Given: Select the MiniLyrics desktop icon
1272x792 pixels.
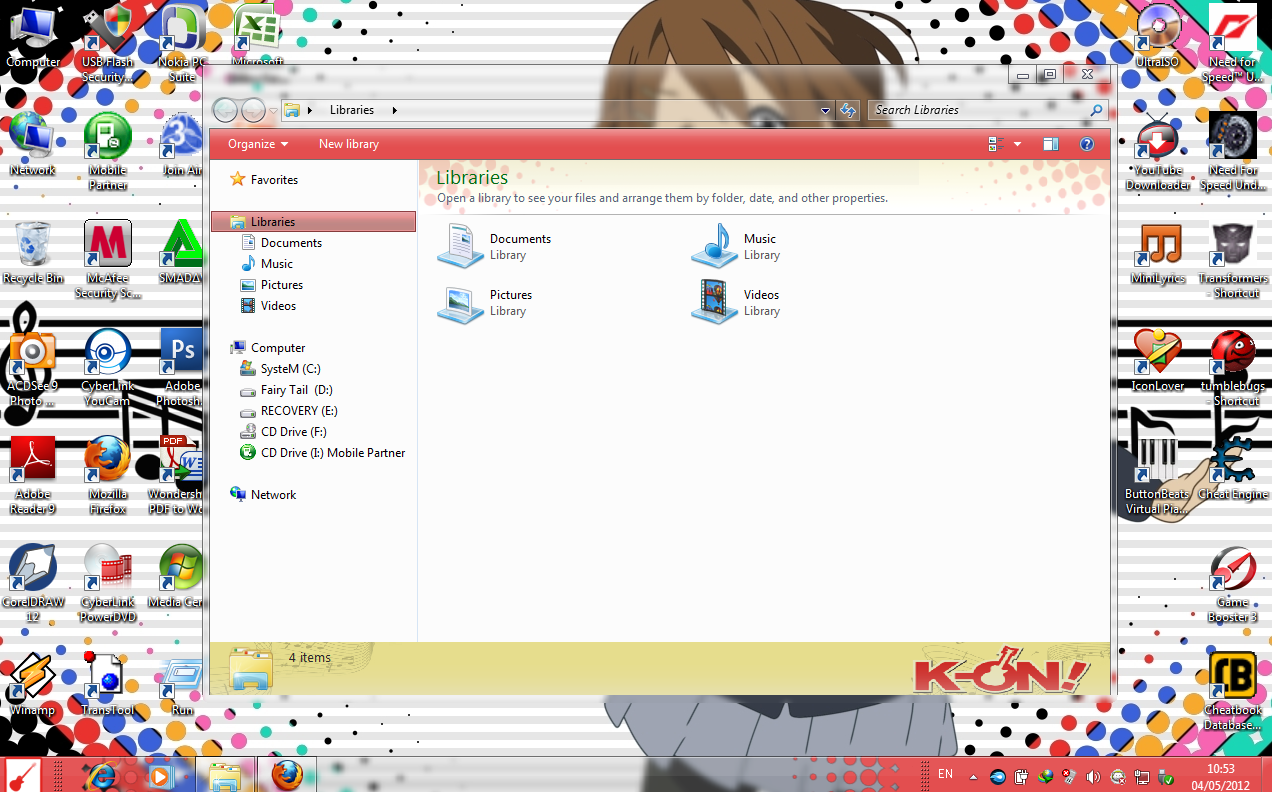Looking at the screenshot, I should click(1158, 253).
